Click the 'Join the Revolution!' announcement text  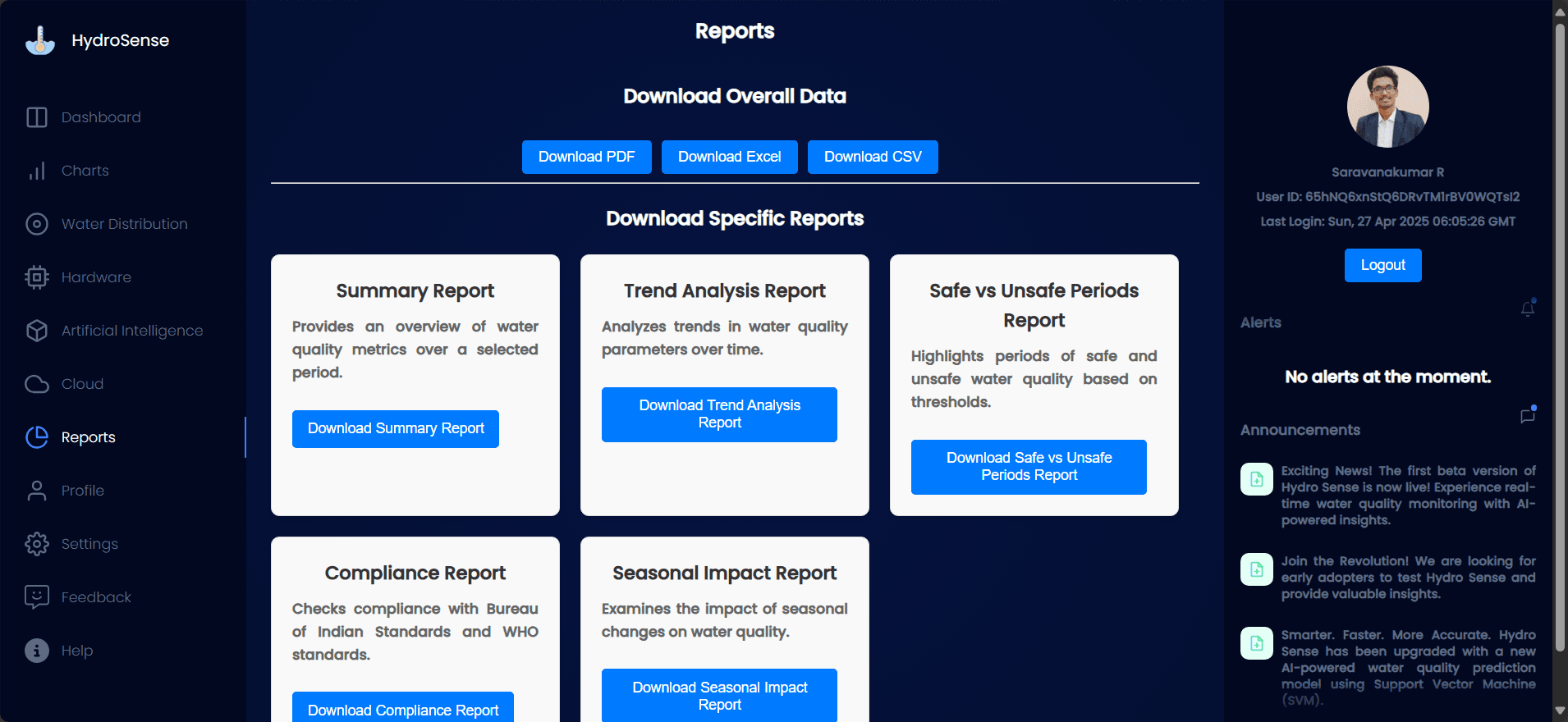[1409, 578]
